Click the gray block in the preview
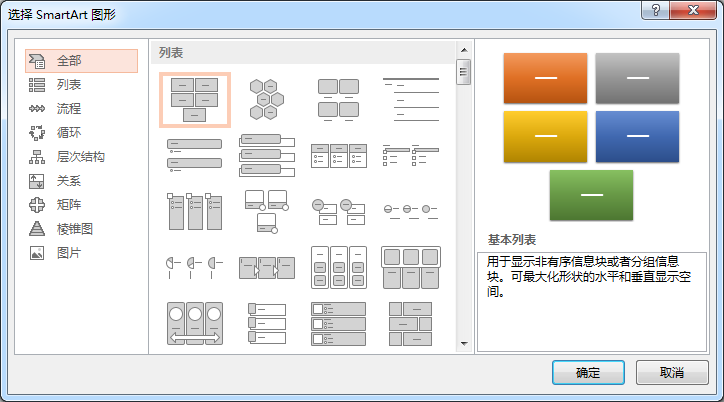The height and width of the screenshot is (402, 724). [637, 78]
